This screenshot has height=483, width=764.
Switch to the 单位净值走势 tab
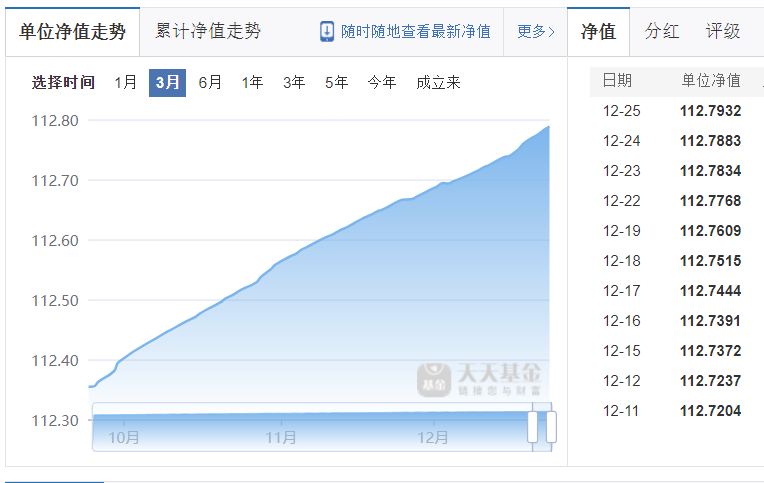point(73,32)
